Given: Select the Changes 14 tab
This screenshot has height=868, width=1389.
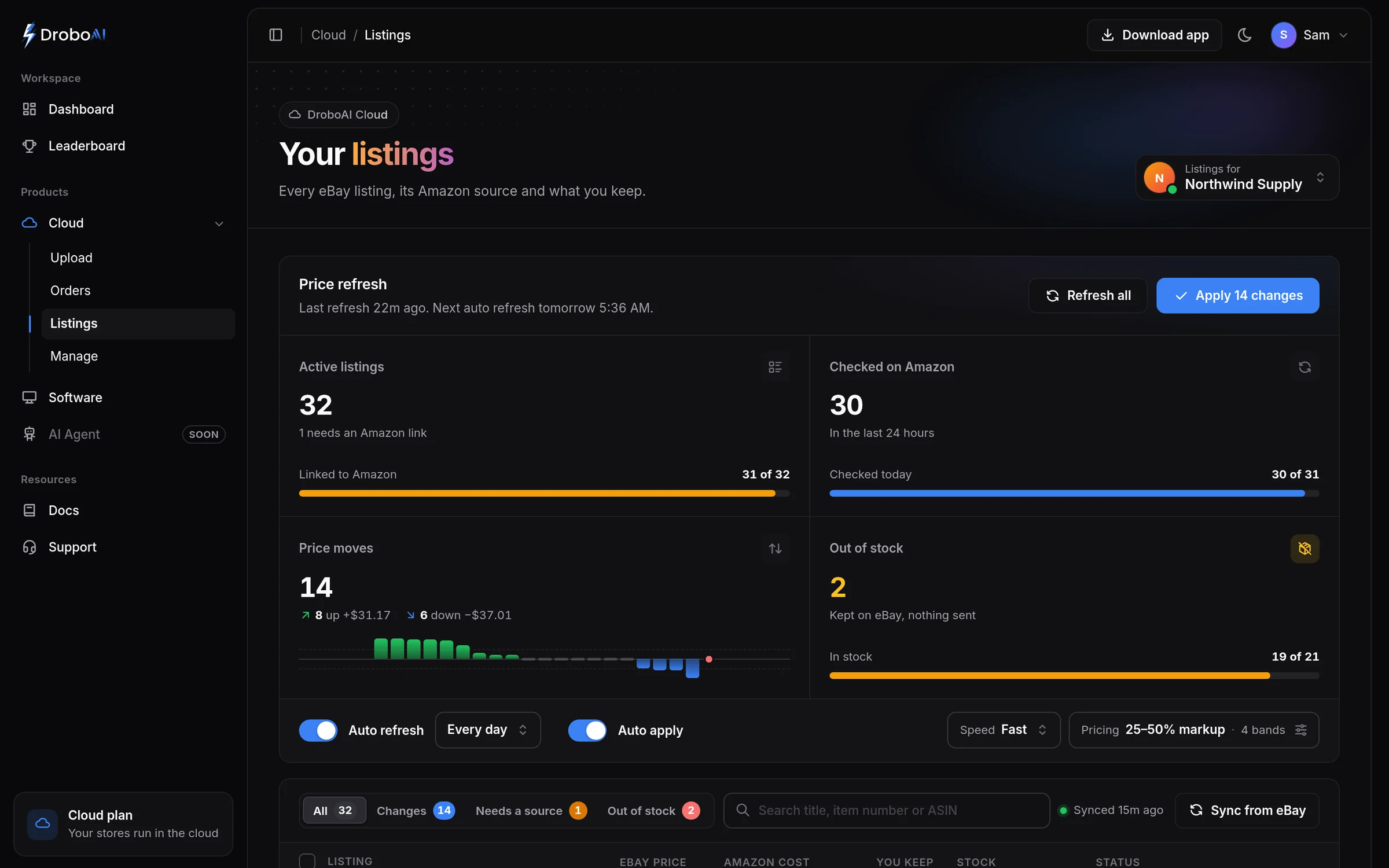Looking at the screenshot, I should coord(416,811).
